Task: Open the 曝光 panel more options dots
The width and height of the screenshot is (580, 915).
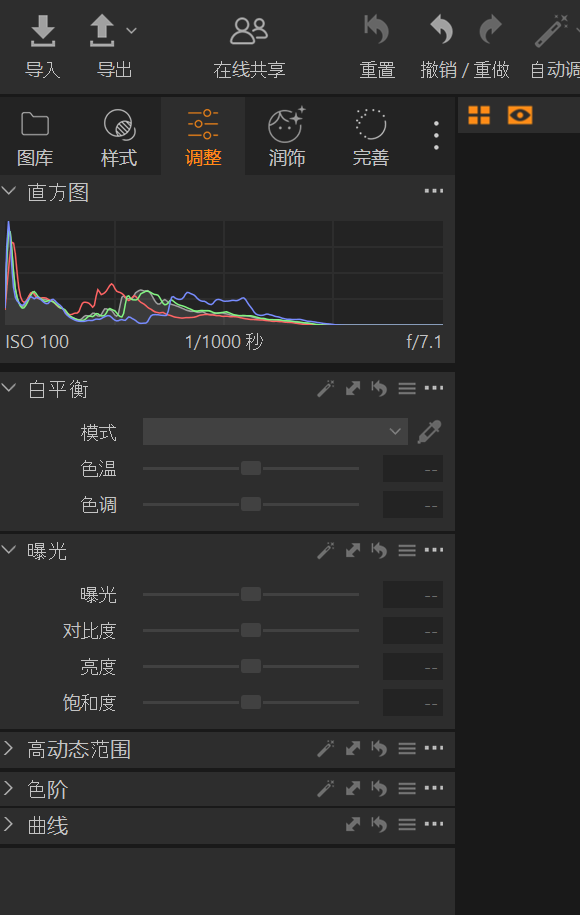Action: click(x=434, y=550)
